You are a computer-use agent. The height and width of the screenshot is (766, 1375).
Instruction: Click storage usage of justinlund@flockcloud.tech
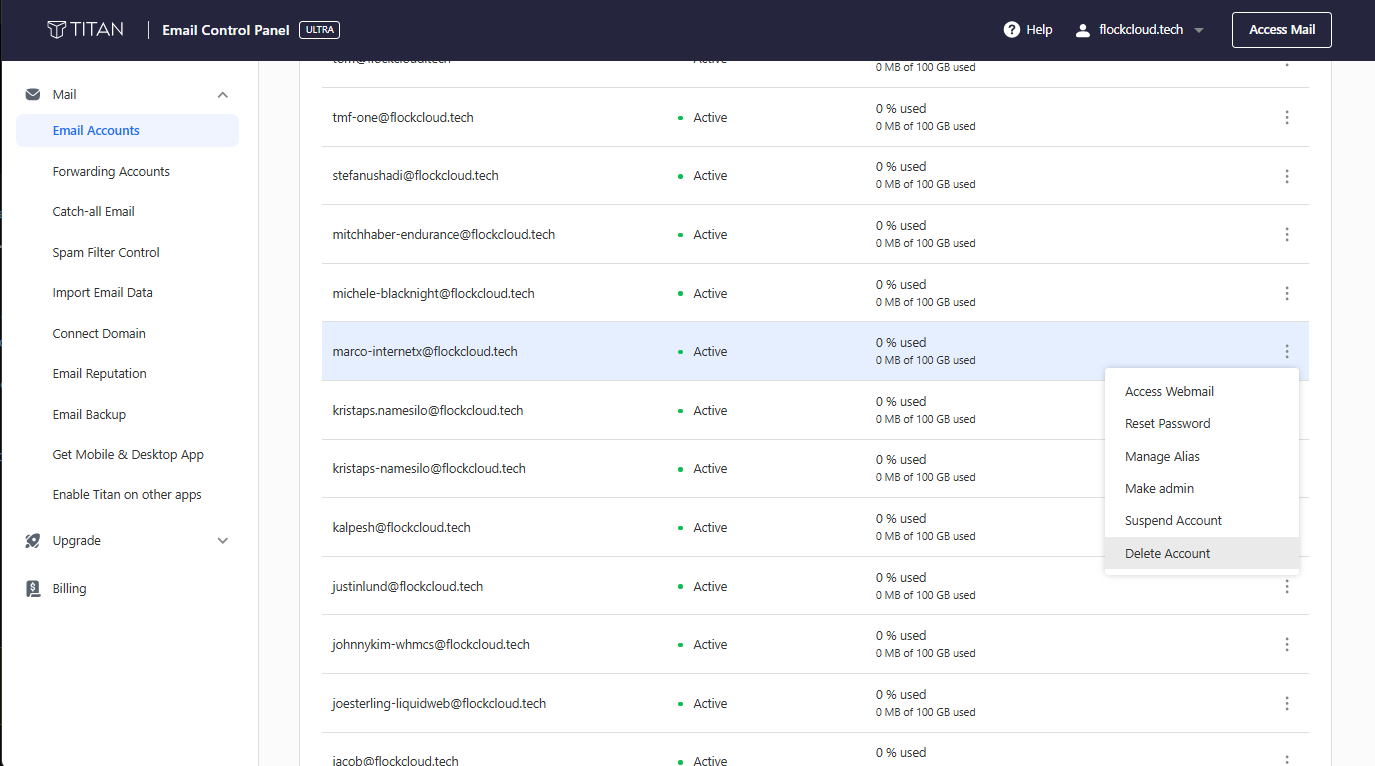click(925, 586)
